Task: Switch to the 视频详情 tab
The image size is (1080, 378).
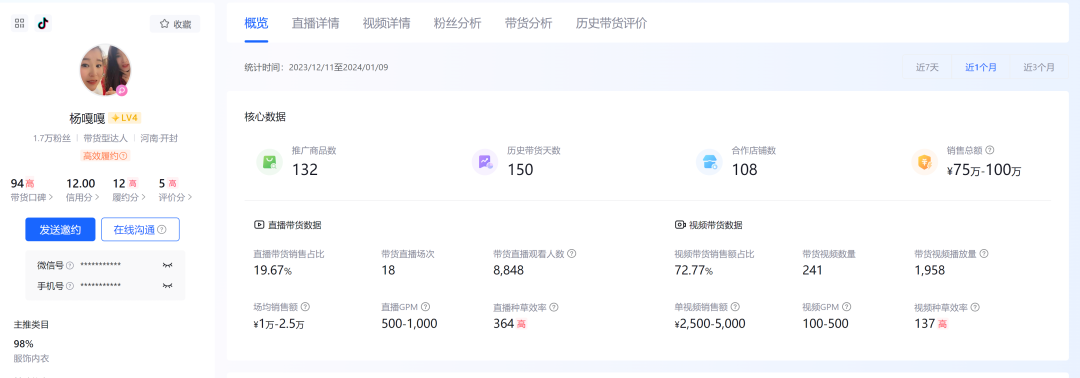Action: point(386,23)
